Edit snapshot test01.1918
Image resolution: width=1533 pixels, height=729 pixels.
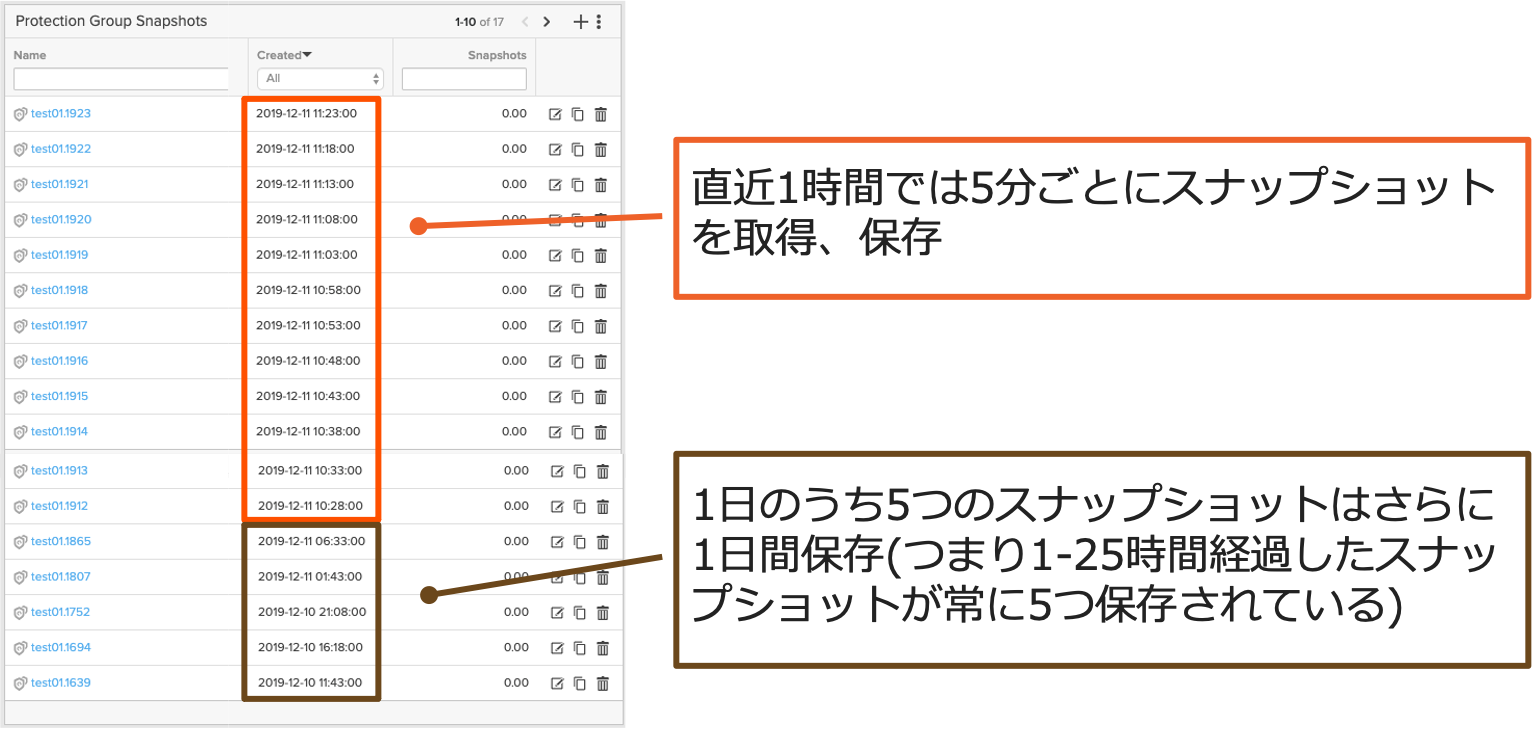[x=555, y=290]
